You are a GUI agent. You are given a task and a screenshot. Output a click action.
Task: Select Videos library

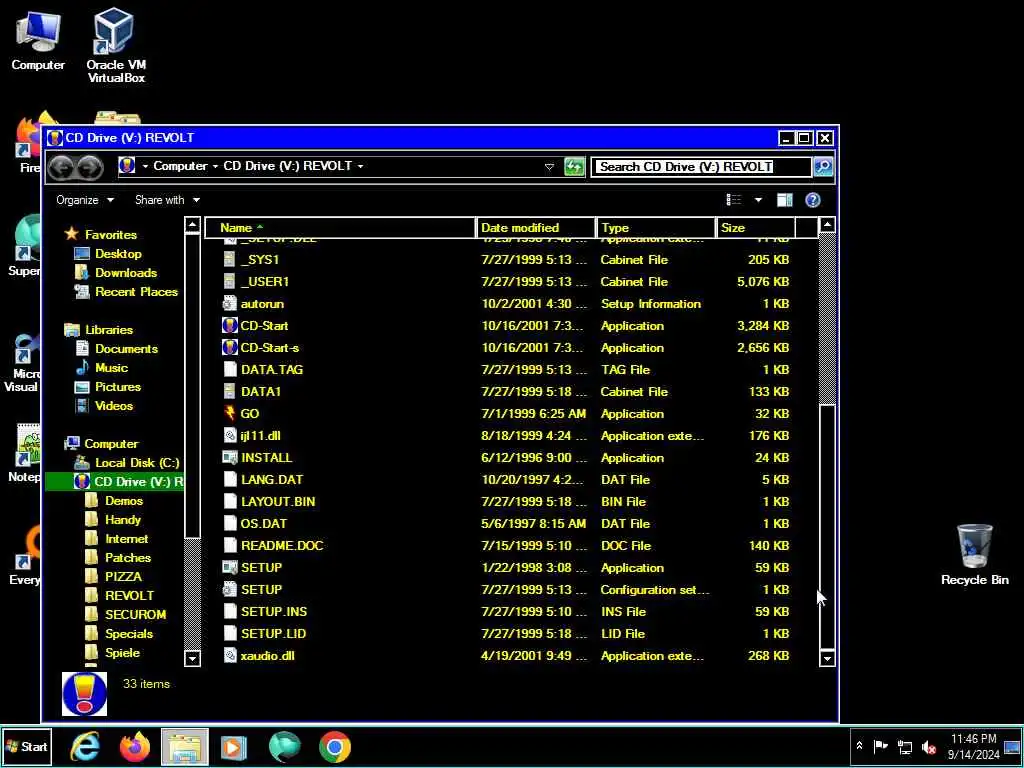(x=114, y=406)
